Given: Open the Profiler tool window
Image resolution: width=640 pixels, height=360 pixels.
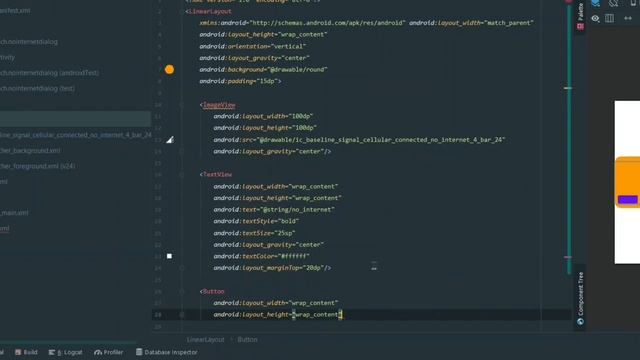Looking at the screenshot, I should coord(109,352).
